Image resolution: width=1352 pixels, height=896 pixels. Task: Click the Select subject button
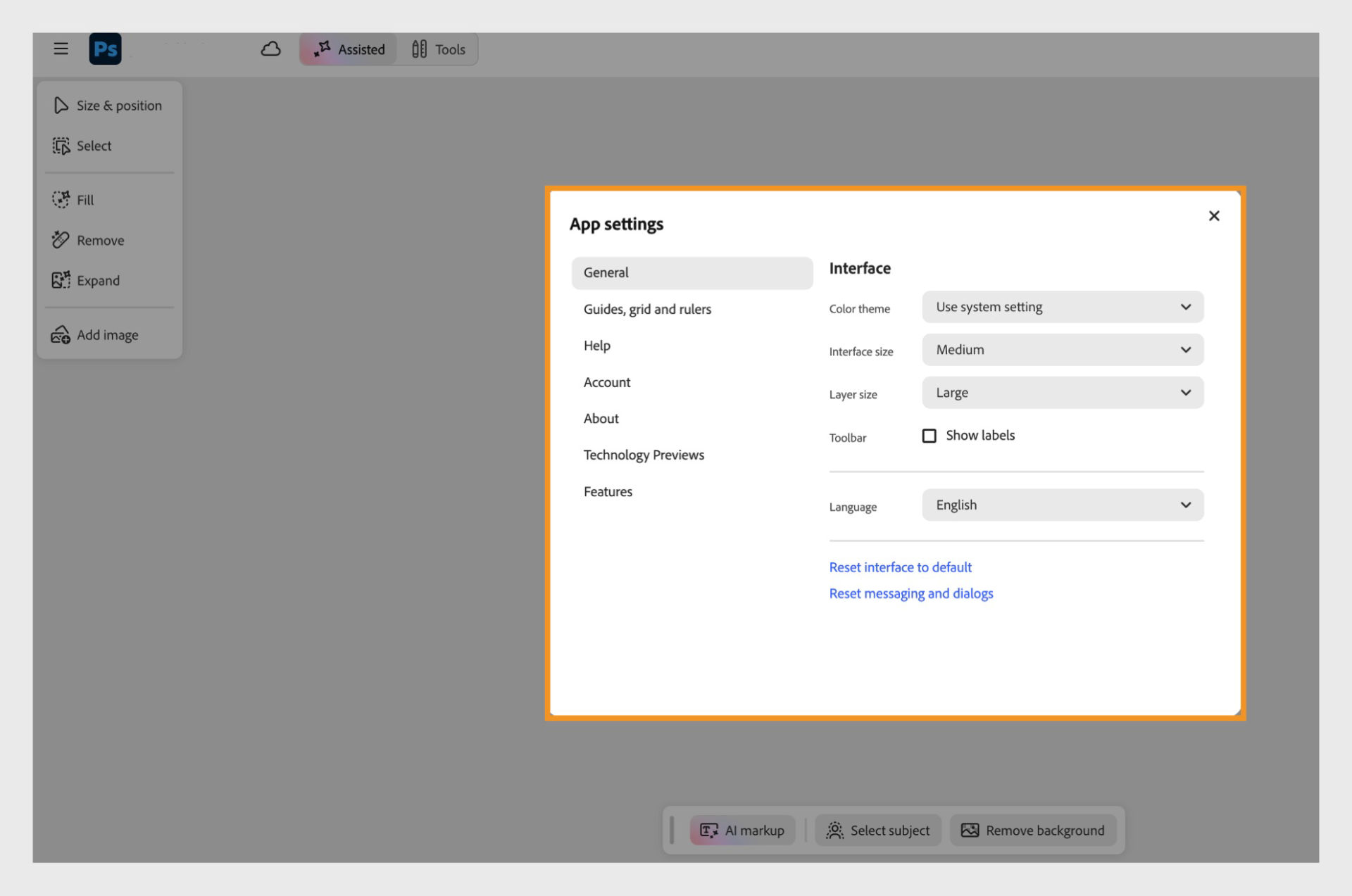coord(878,831)
